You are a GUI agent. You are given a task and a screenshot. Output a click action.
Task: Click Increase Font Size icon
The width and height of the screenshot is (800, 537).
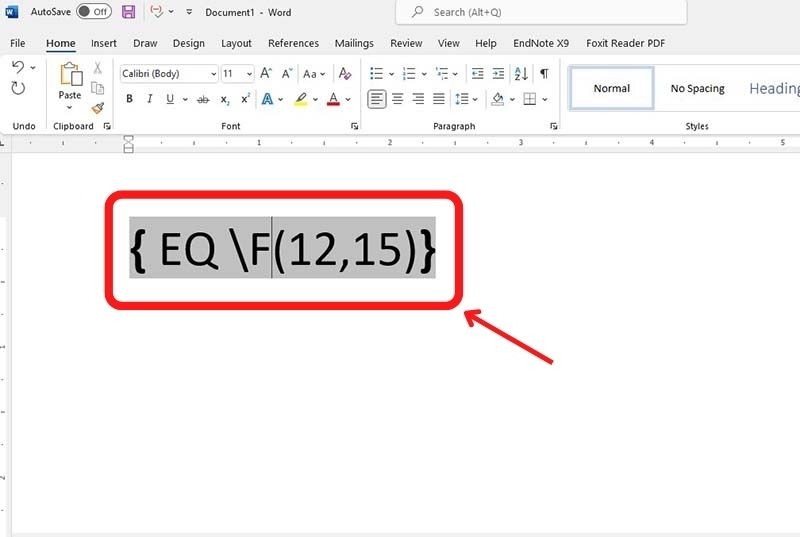pos(266,73)
